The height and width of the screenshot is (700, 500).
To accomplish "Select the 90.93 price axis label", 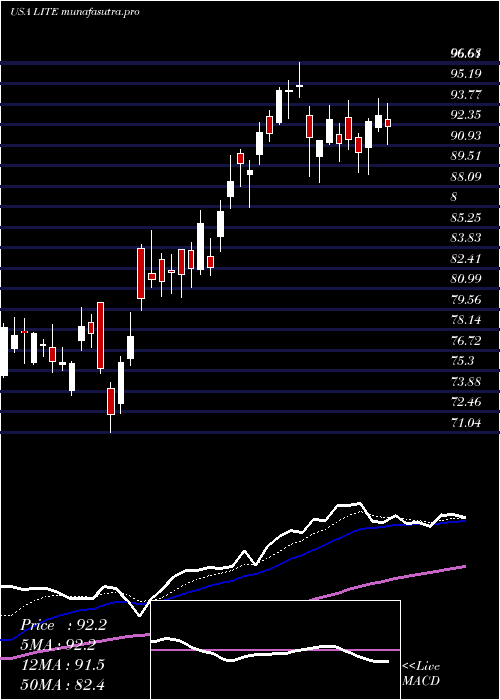I will point(467,135).
